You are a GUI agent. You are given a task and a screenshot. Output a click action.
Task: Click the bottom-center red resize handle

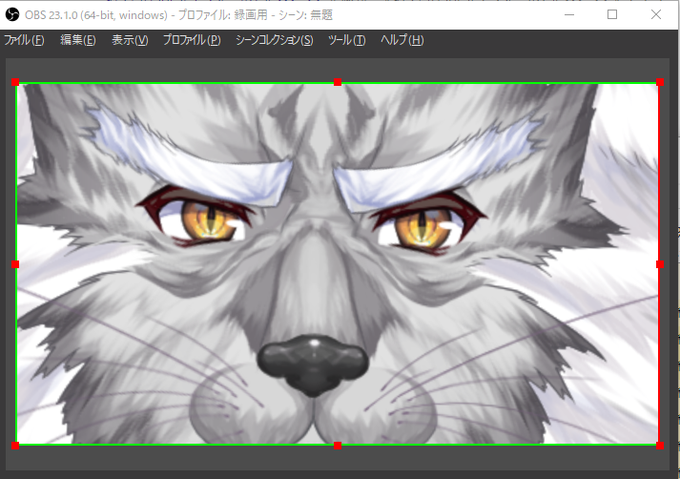pyautogui.click(x=338, y=445)
